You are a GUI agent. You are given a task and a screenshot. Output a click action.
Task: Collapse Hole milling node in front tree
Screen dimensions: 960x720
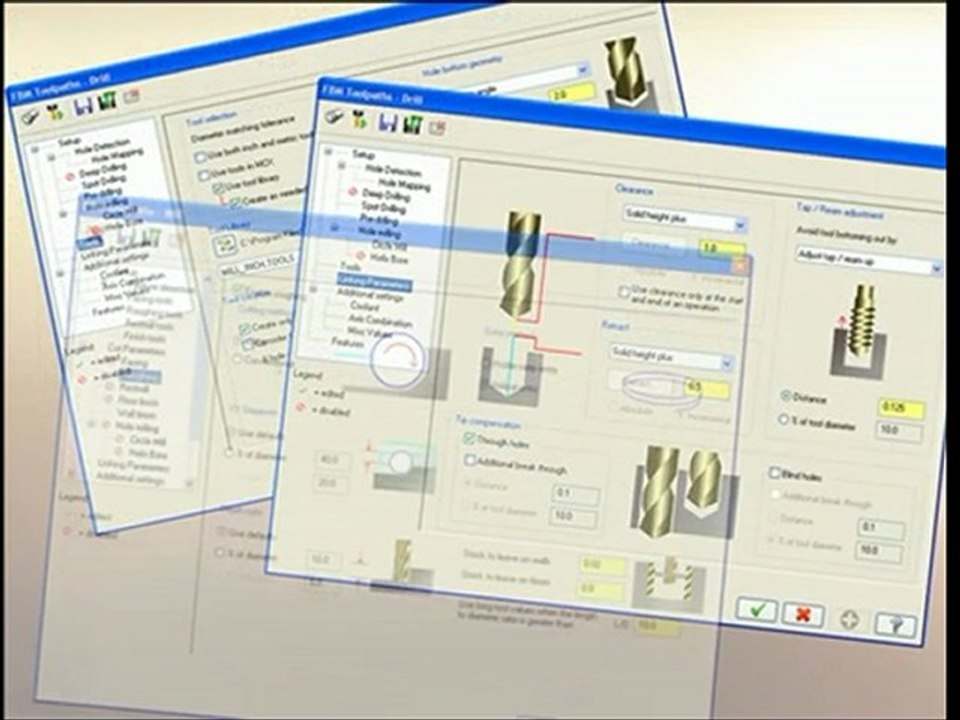[335, 228]
